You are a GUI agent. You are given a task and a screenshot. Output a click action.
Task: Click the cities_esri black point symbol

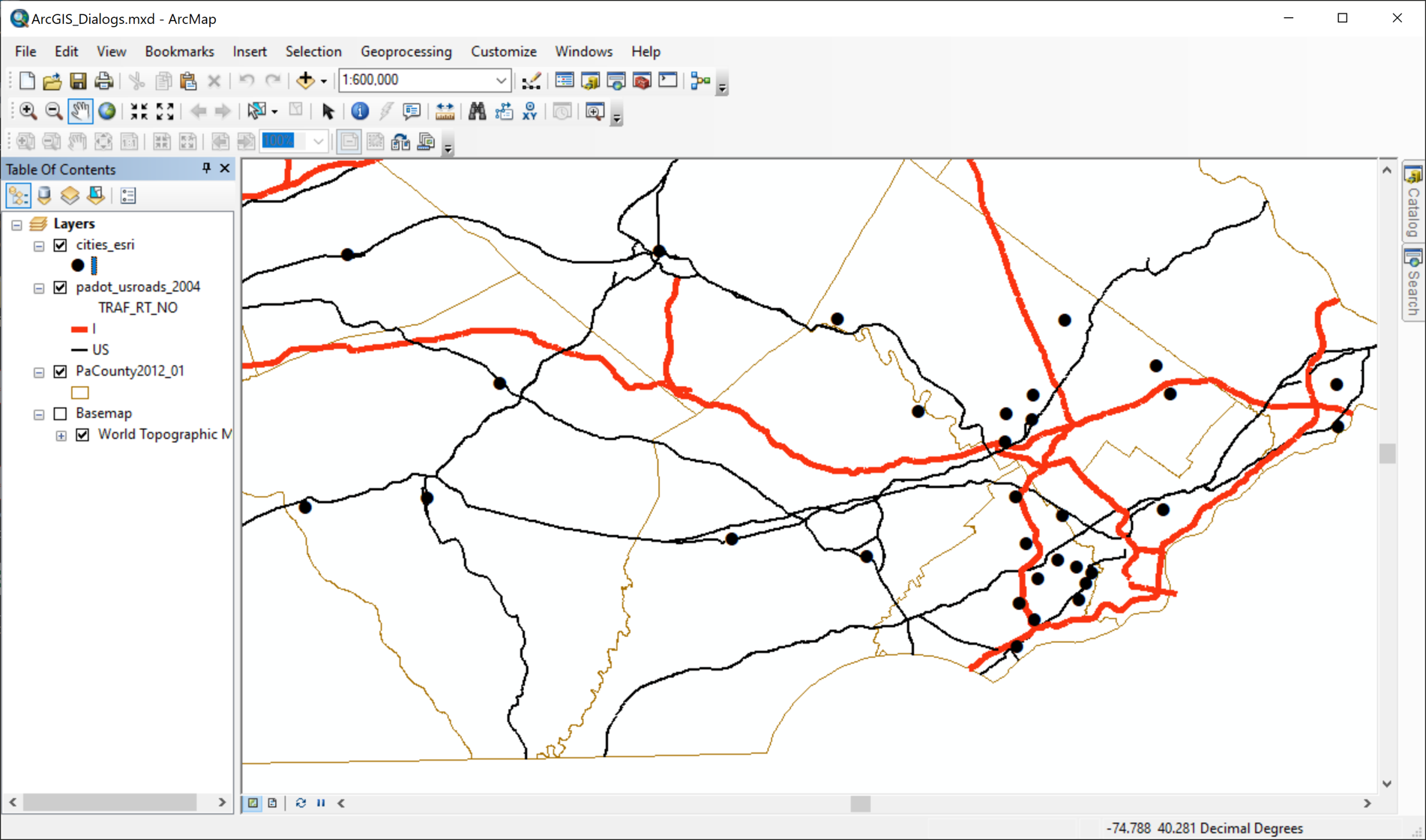[x=78, y=265]
